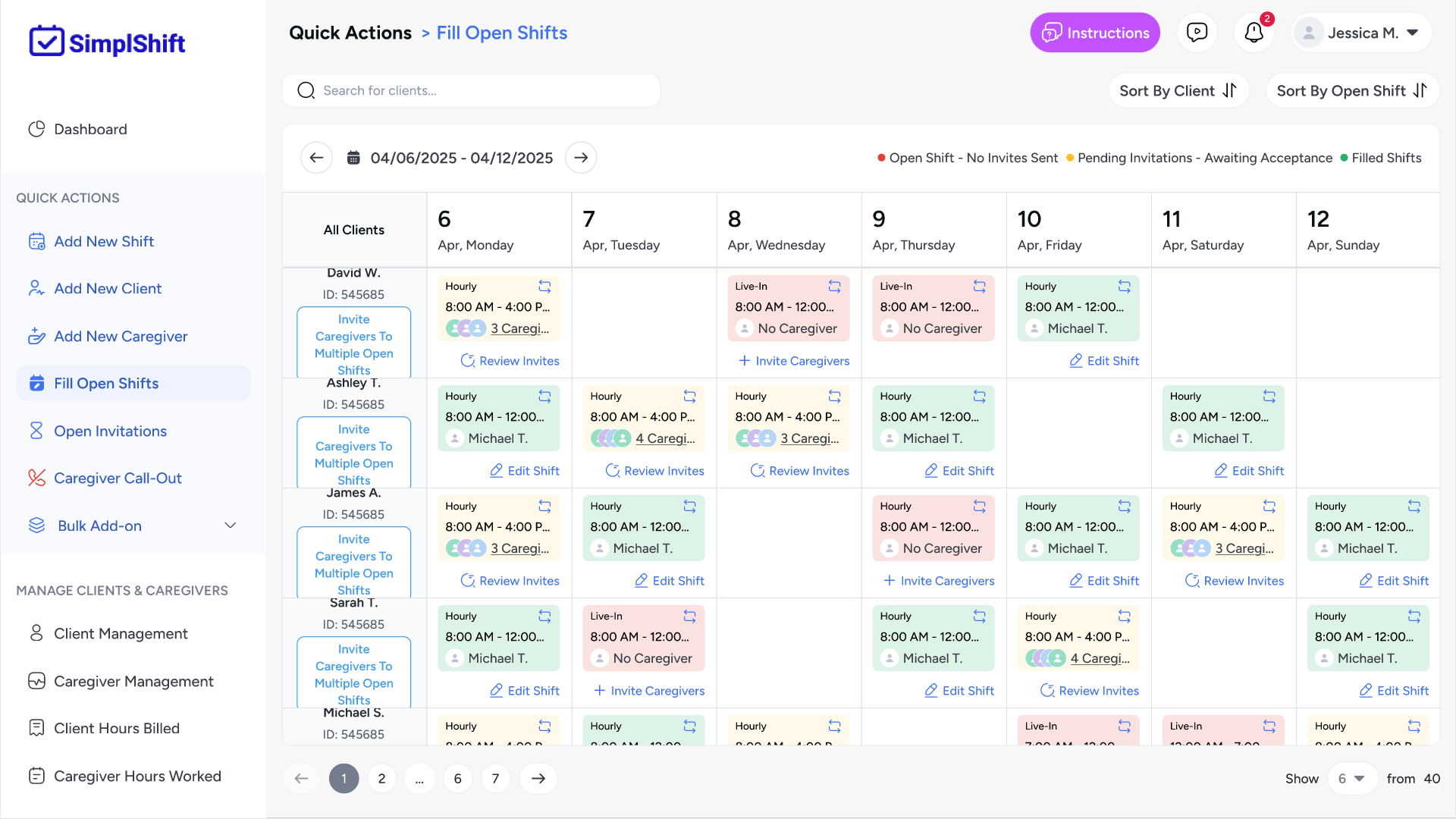Click the SimplShift logo
This screenshot has width=1456, height=819.
click(x=106, y=42)
